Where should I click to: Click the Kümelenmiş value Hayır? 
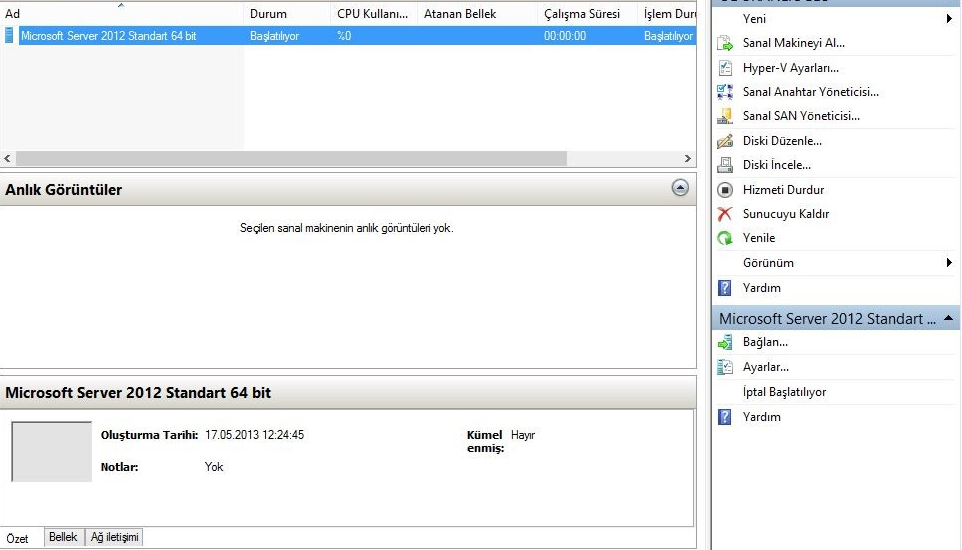click(x=523, y=435)
